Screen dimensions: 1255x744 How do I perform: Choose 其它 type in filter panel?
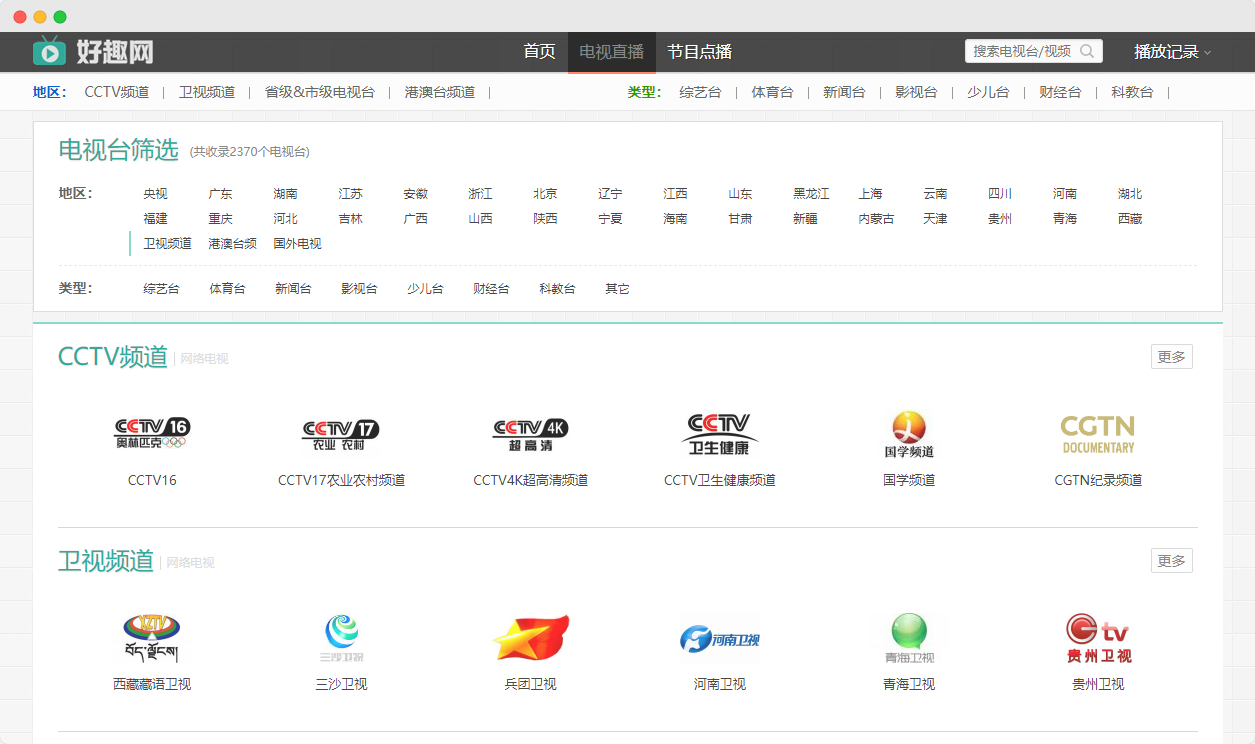(x=617, y=289)
